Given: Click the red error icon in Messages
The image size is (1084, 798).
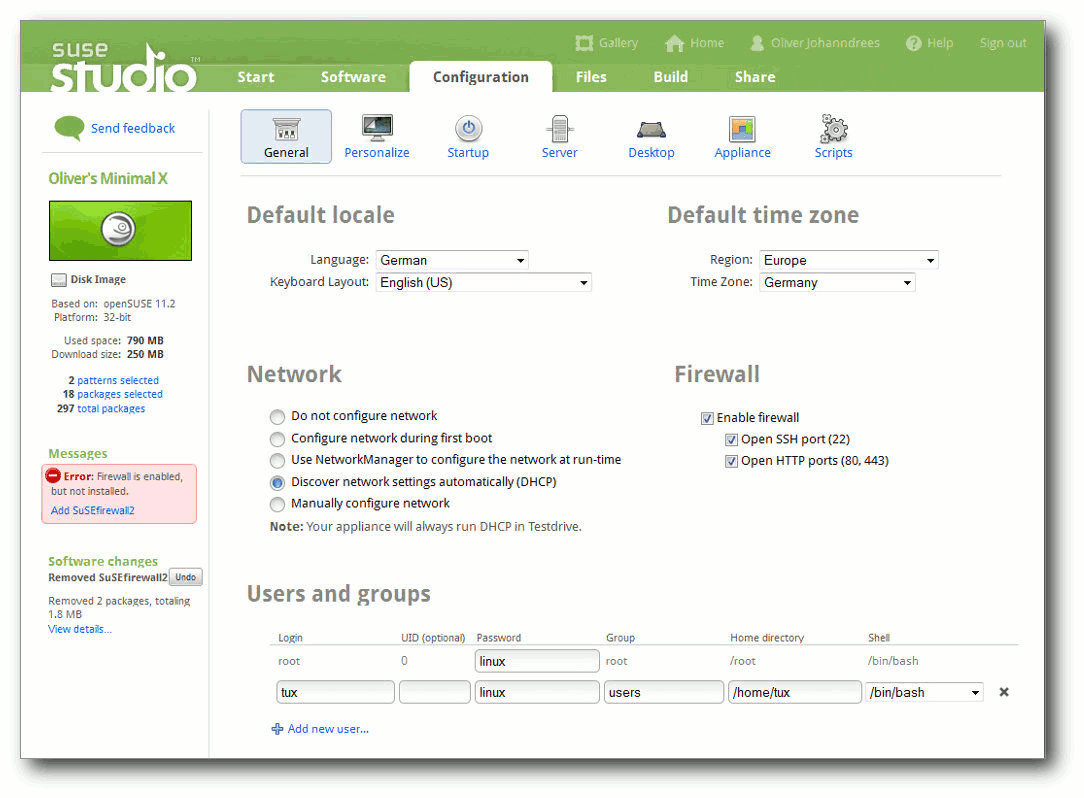Looking at the screenshot, I should coord(53,476).
